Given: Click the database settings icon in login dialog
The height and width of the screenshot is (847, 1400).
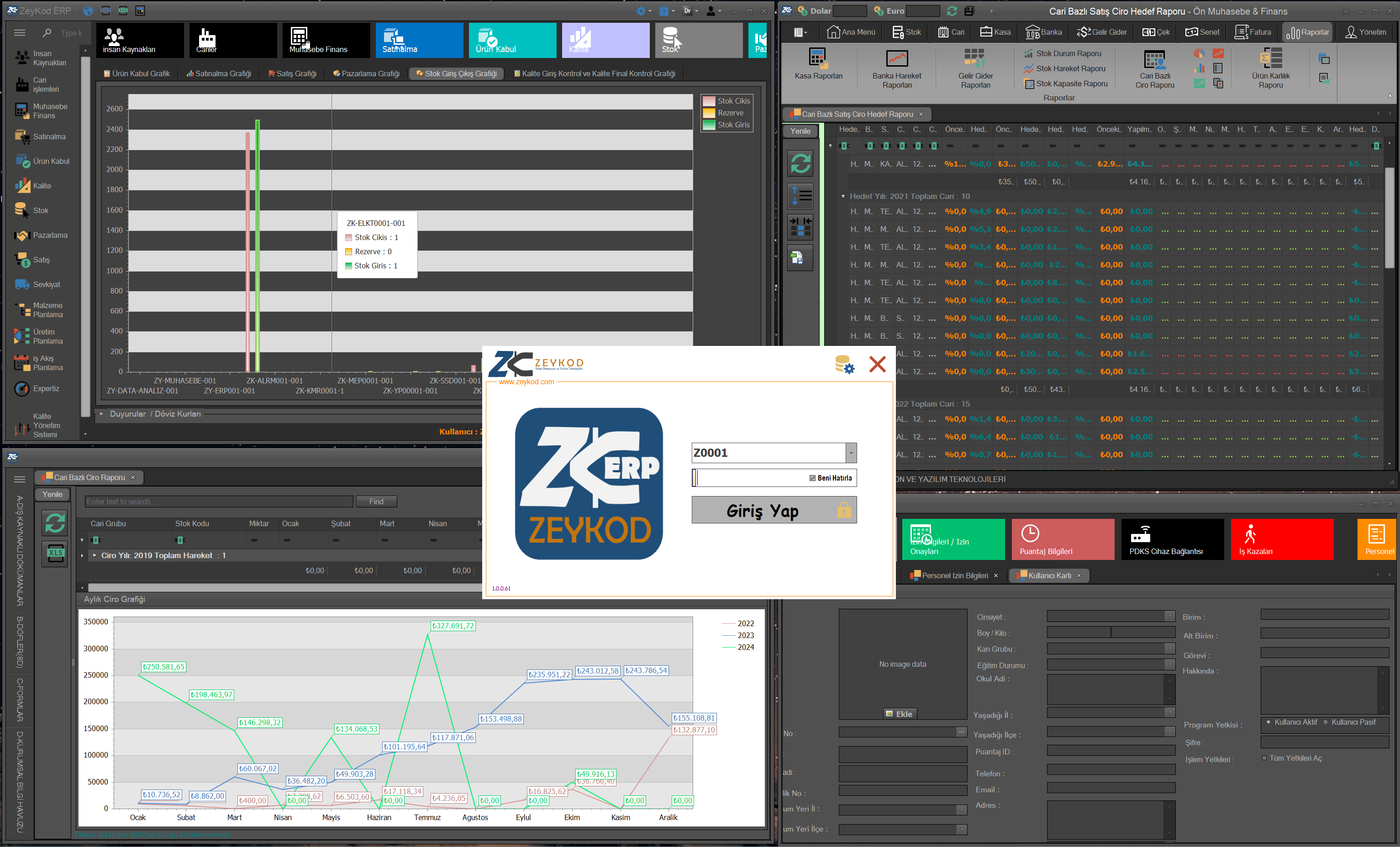Looking at the screenshot, I should [x=844, y=364].
